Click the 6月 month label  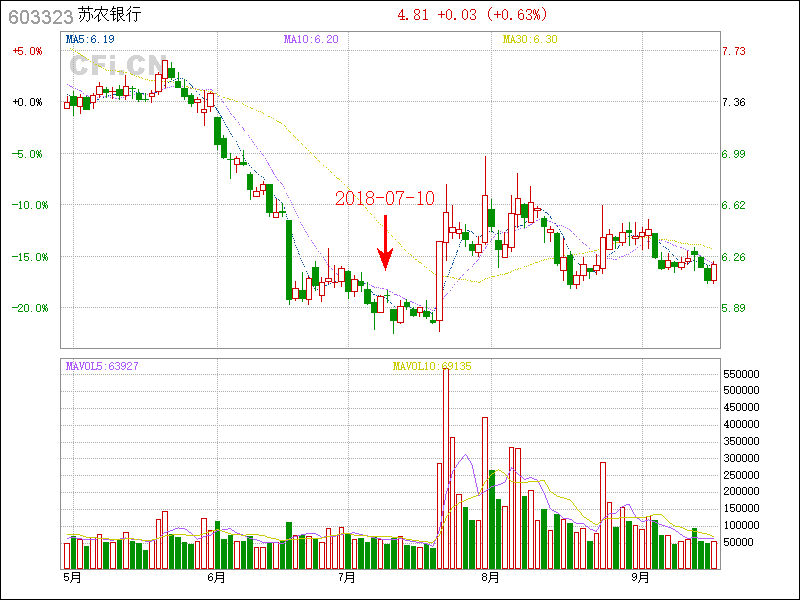pos(216,578)
